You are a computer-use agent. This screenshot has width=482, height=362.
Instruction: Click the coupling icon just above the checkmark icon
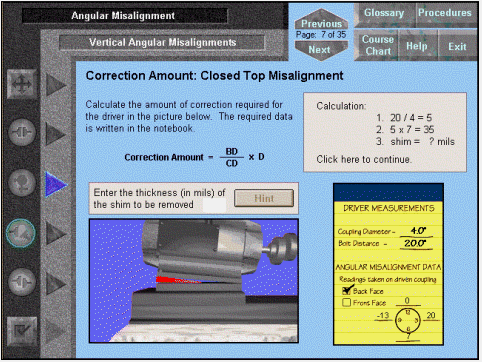pos(22,282)
